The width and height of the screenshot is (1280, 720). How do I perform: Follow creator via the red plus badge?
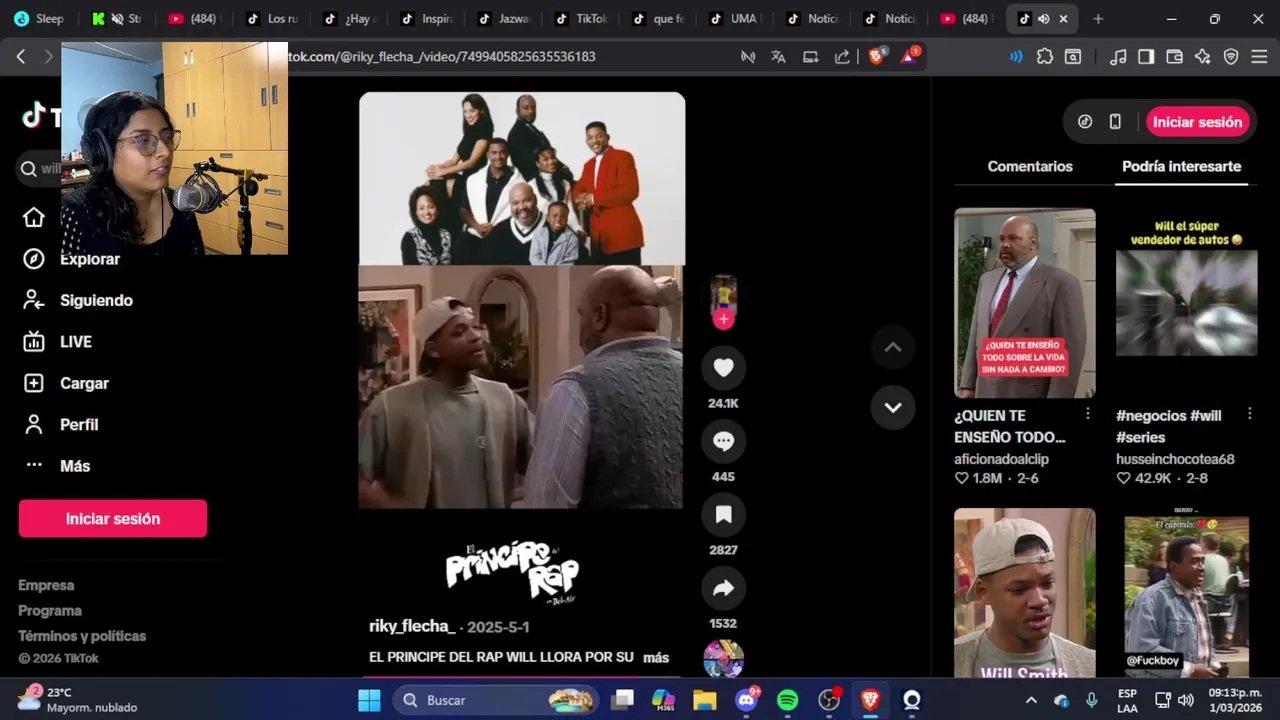click(x=723, y=320)
